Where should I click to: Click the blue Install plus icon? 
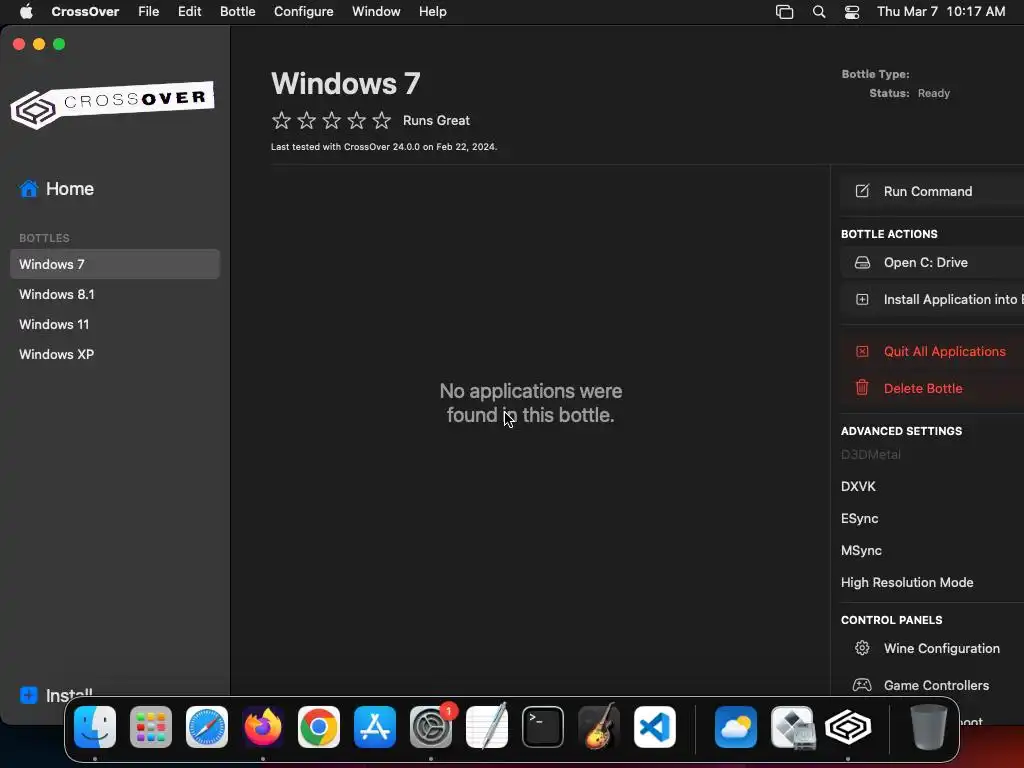29,695
